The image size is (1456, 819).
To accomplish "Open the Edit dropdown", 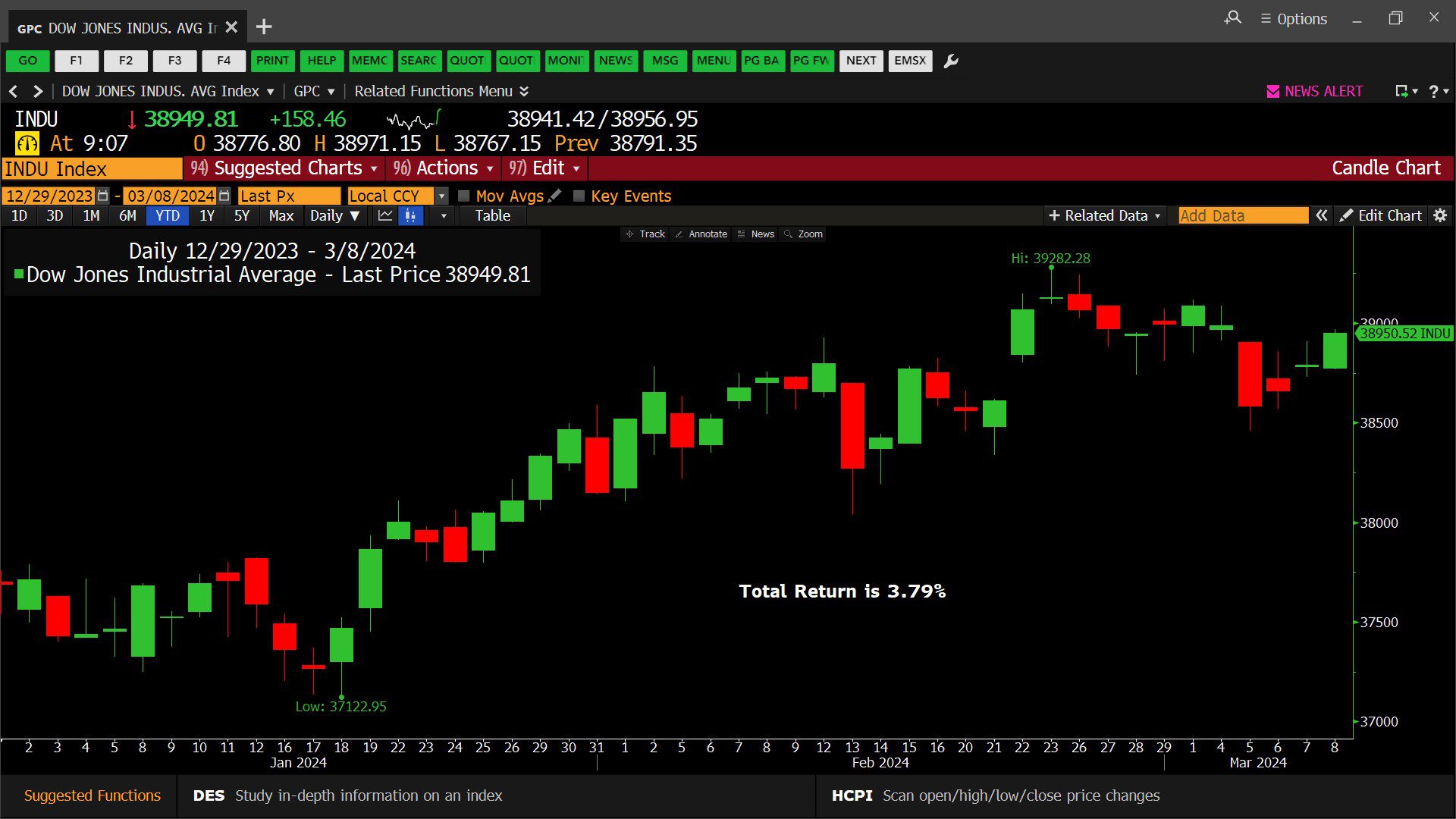I will tap(544, 168).
